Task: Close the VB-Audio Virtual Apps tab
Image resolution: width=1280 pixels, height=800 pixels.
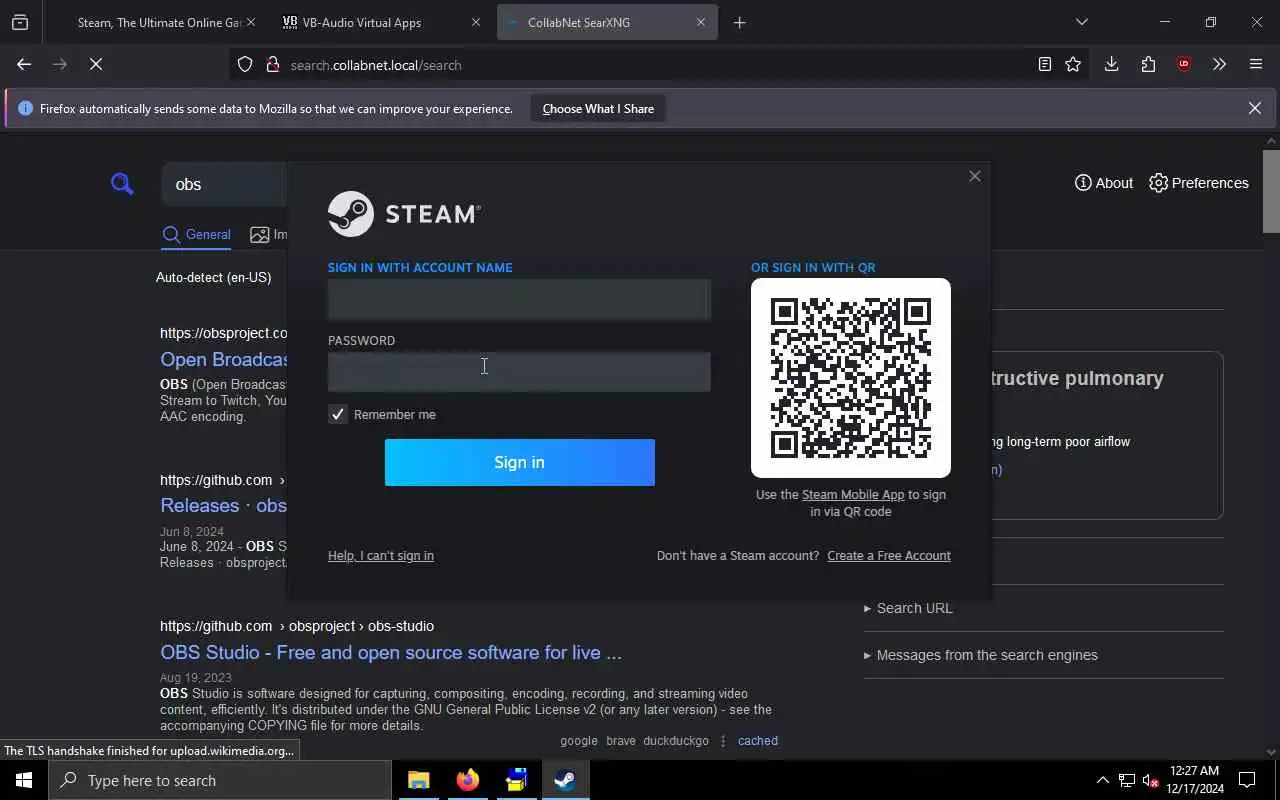Action: coord(476,22)
